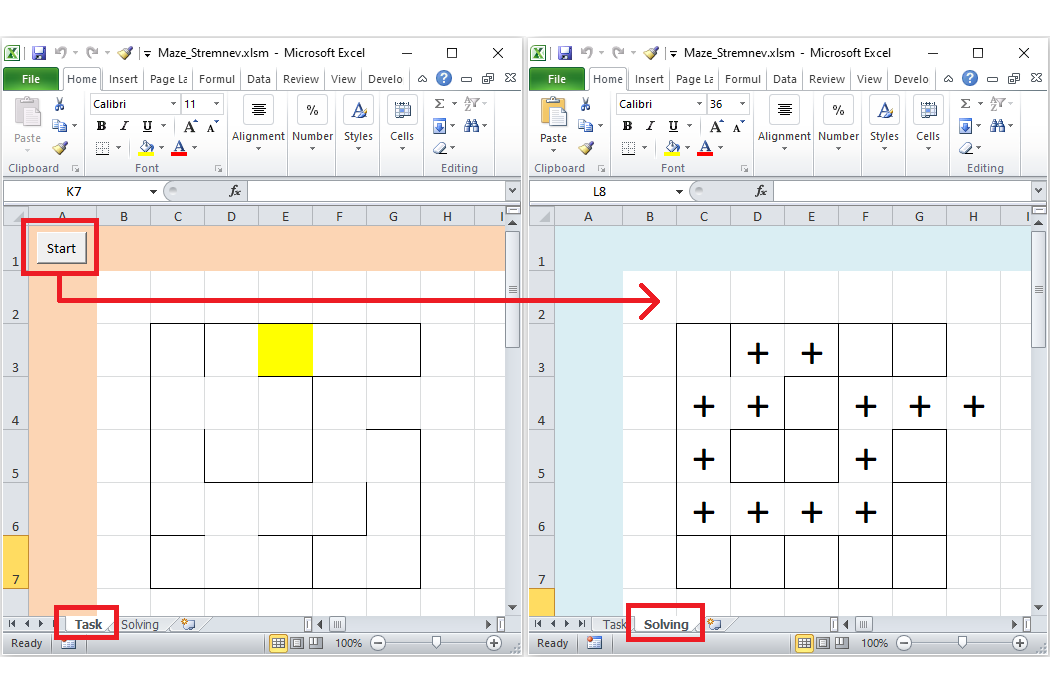This screenshot has width=1050, height=696.
Task: Open Name Box dropdown showing K7
Action: (x=153, y=192)
